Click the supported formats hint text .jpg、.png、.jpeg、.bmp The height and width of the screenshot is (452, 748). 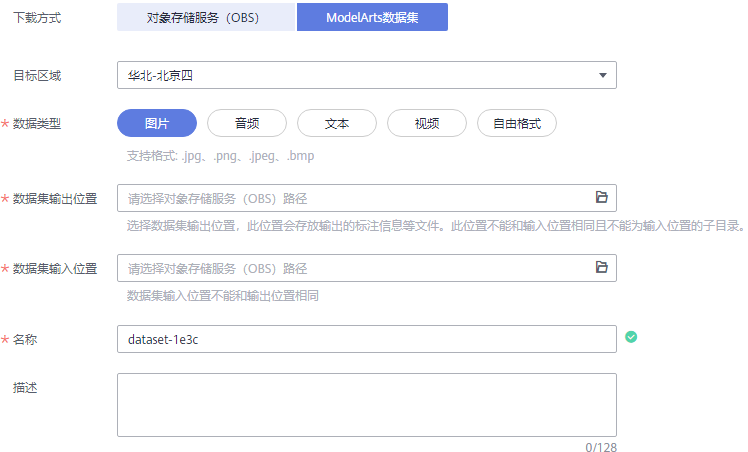[220, 156]
